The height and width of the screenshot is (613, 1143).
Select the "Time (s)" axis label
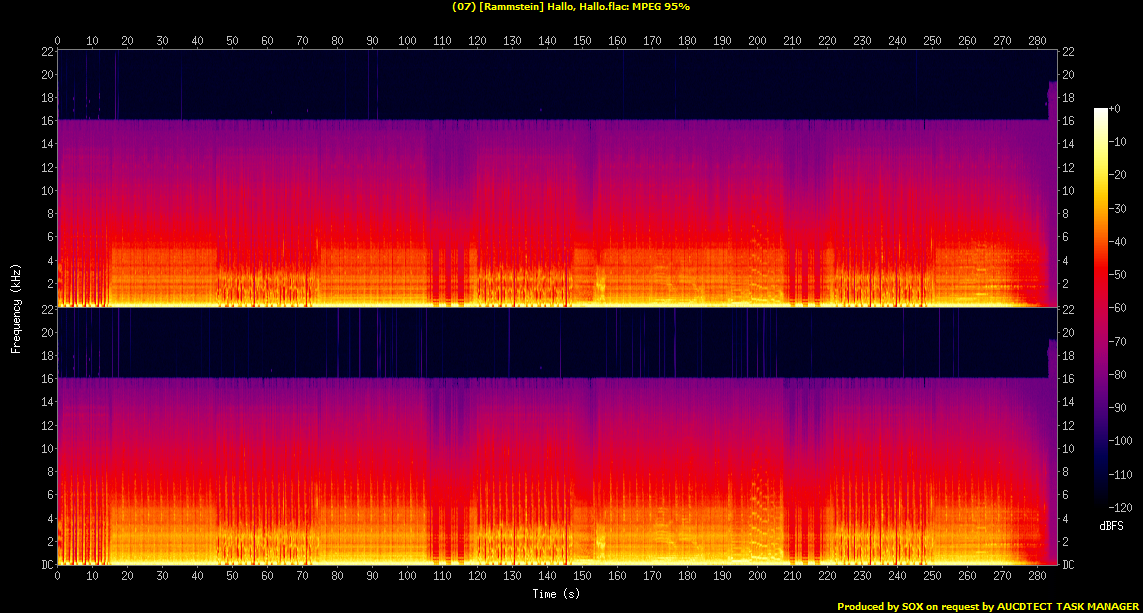pos(557,594)
